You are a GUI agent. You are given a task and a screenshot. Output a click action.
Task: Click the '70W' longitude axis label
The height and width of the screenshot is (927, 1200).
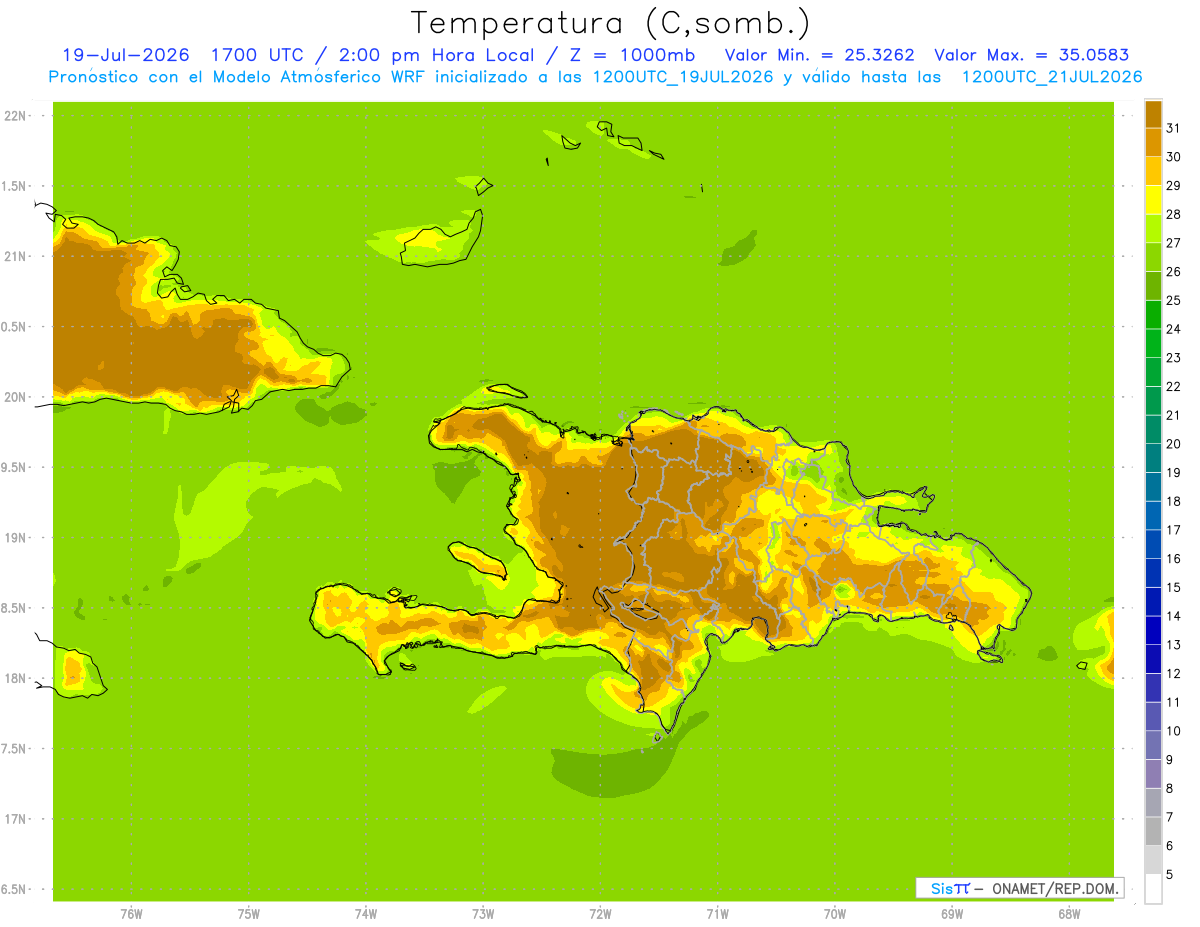tap(834, 913)
